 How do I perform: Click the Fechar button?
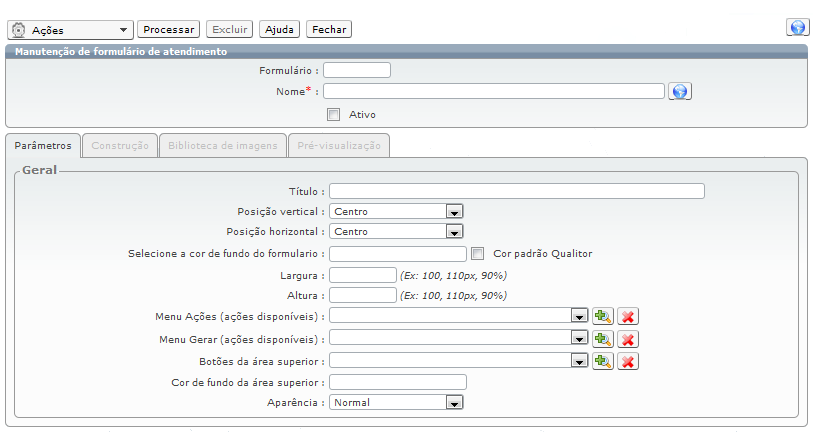[x=329, y=30]
